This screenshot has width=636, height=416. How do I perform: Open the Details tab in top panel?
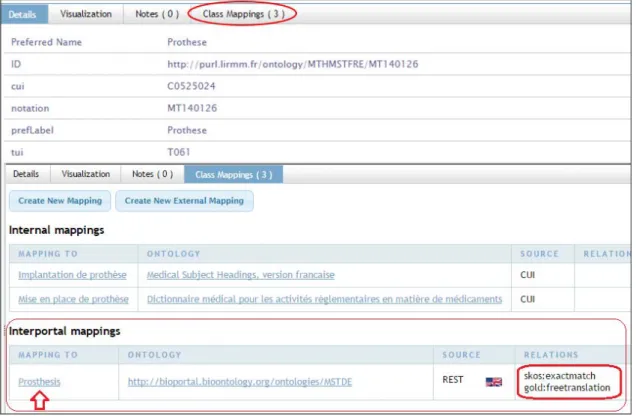pyautogui.click(x=24, y=14)
